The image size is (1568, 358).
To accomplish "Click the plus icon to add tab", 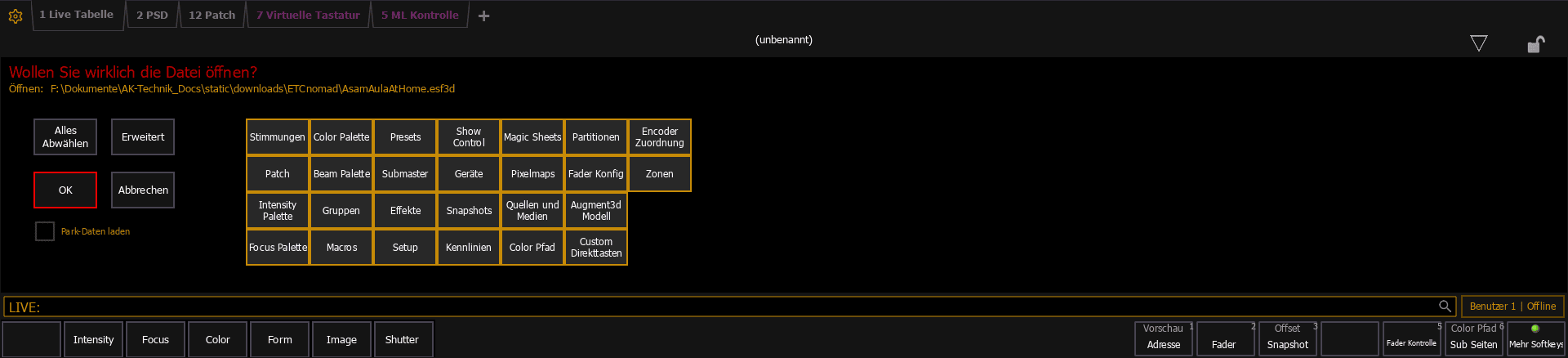I will (483, 16).
